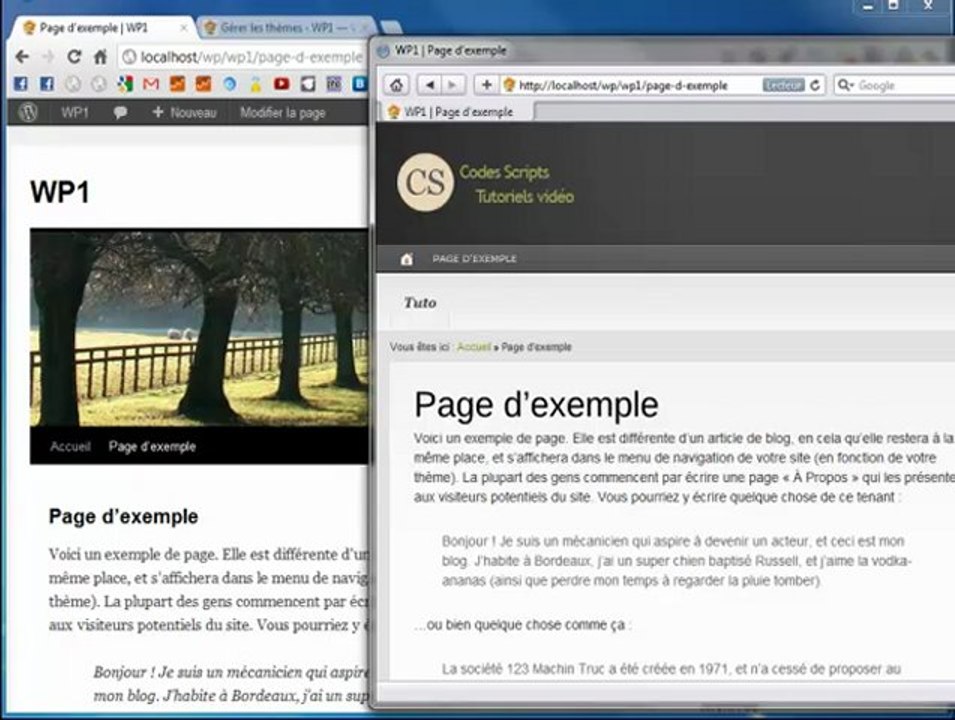Go forward in the Safari window
Viewport: 955px width, 720px height.
(453, 85)
